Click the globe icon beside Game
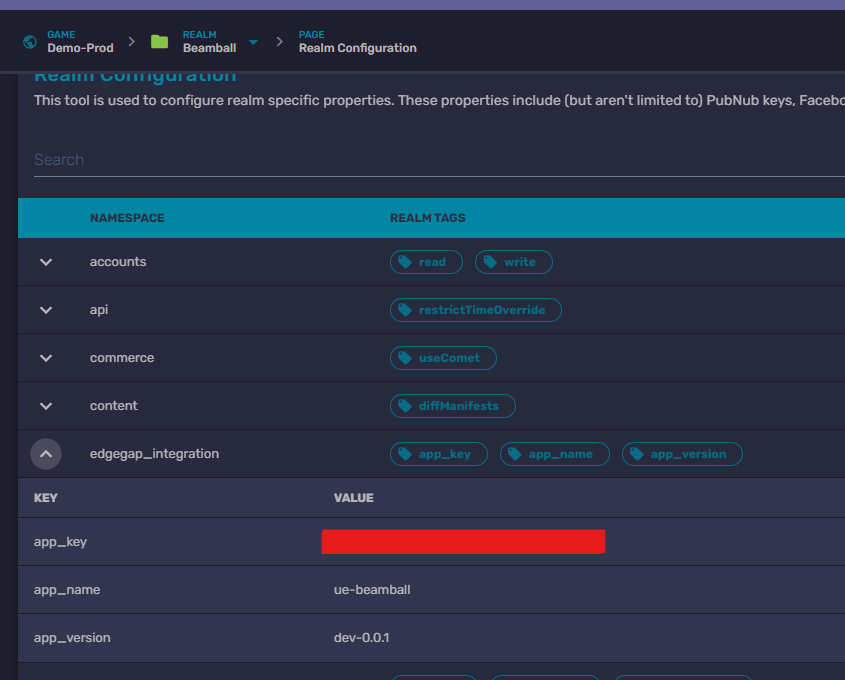This screenshot has width=845, height=680. point(30,42)
